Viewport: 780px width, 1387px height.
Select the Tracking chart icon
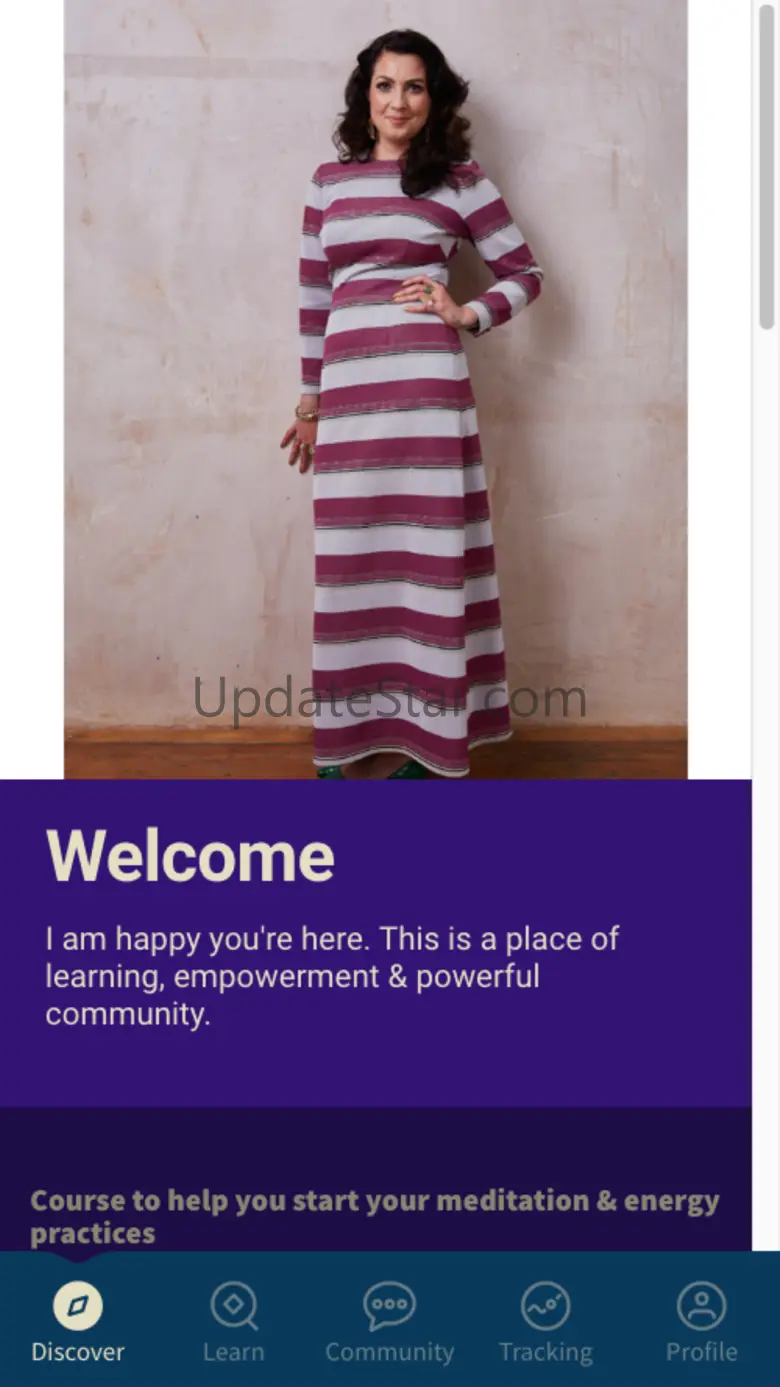pyautogui.click(x=545, y=1306)
